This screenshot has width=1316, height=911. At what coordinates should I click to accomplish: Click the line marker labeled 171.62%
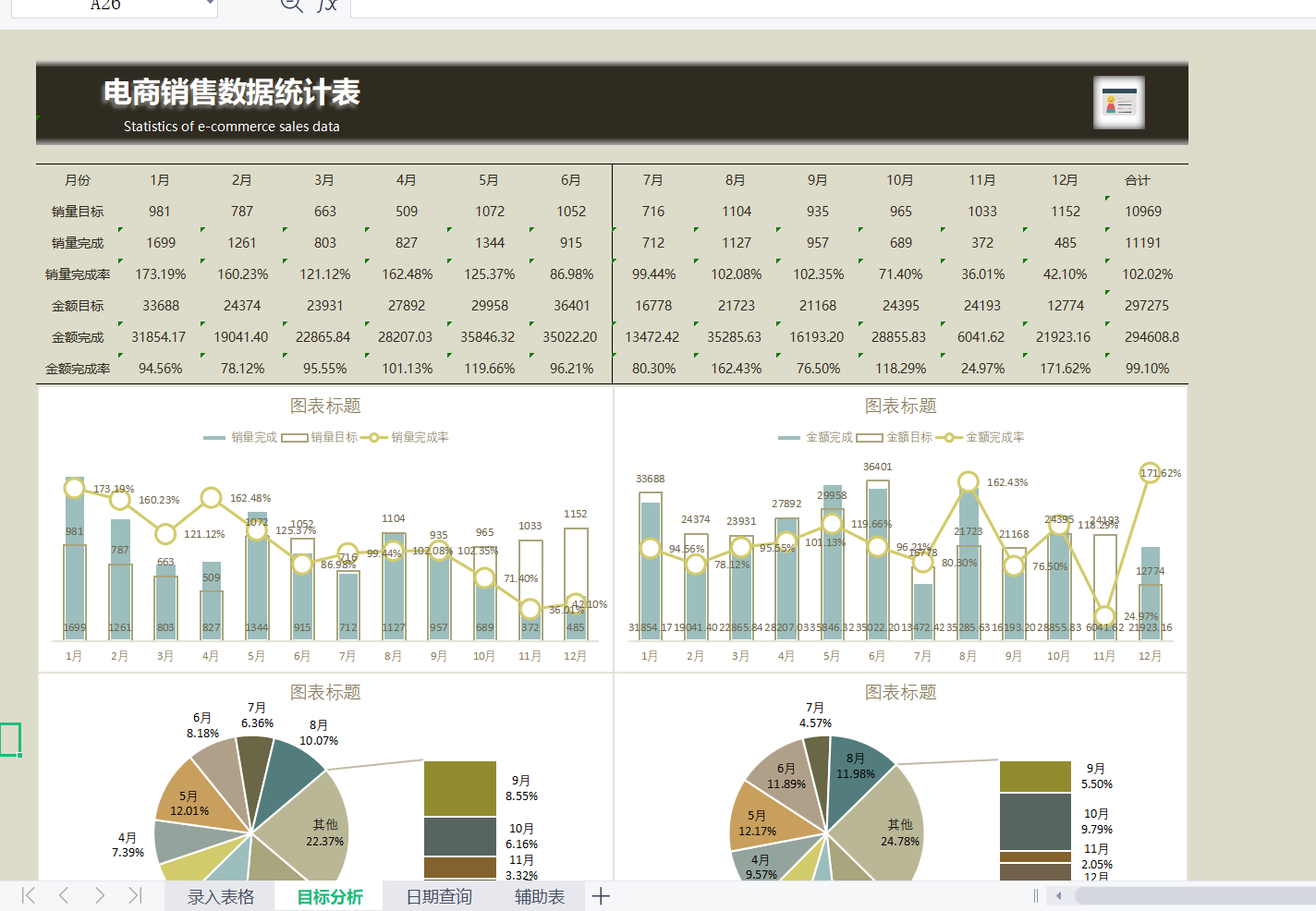(1150, 473)
